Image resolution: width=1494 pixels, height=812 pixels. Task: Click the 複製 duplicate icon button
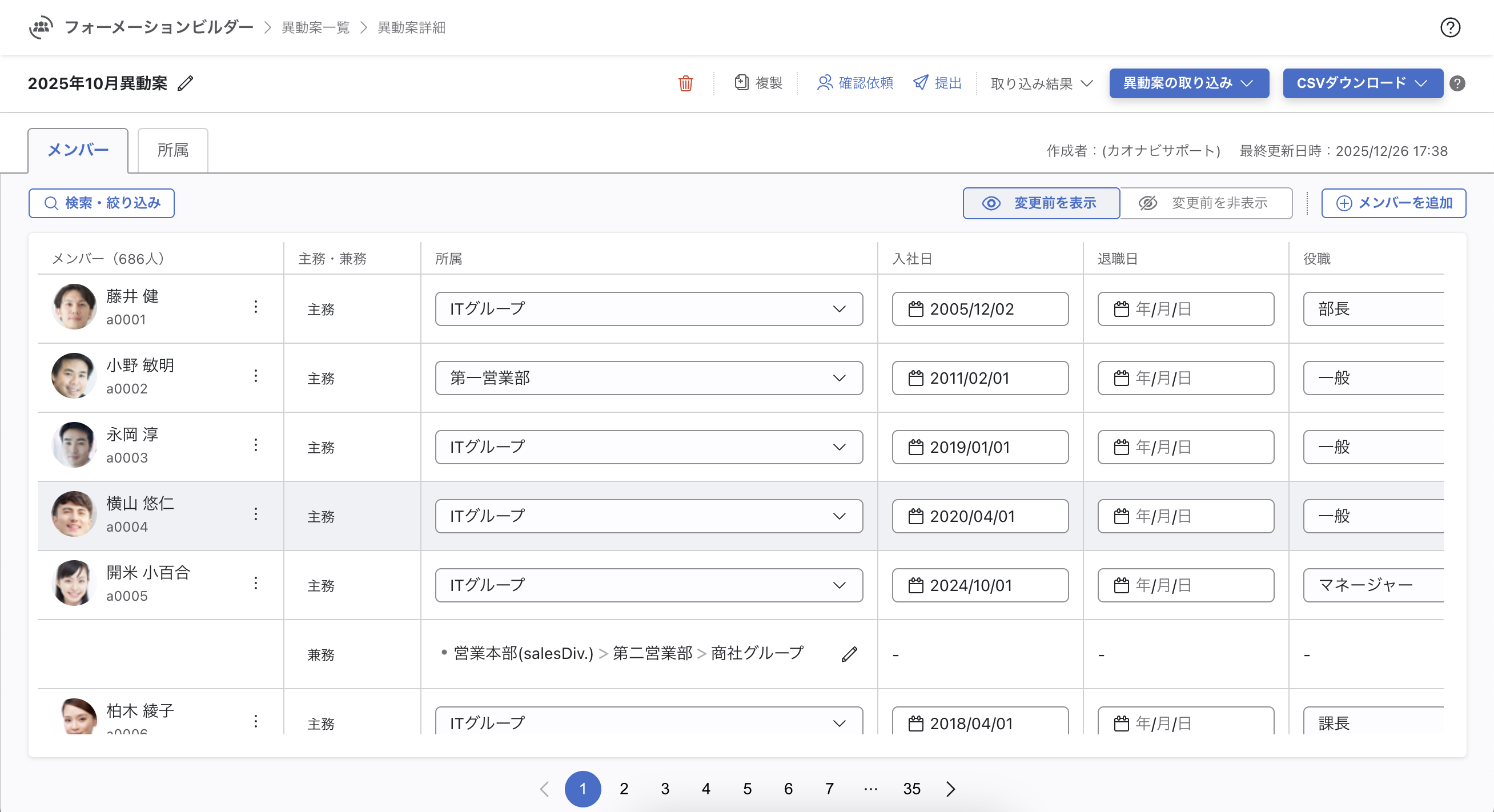coord(758,83)
